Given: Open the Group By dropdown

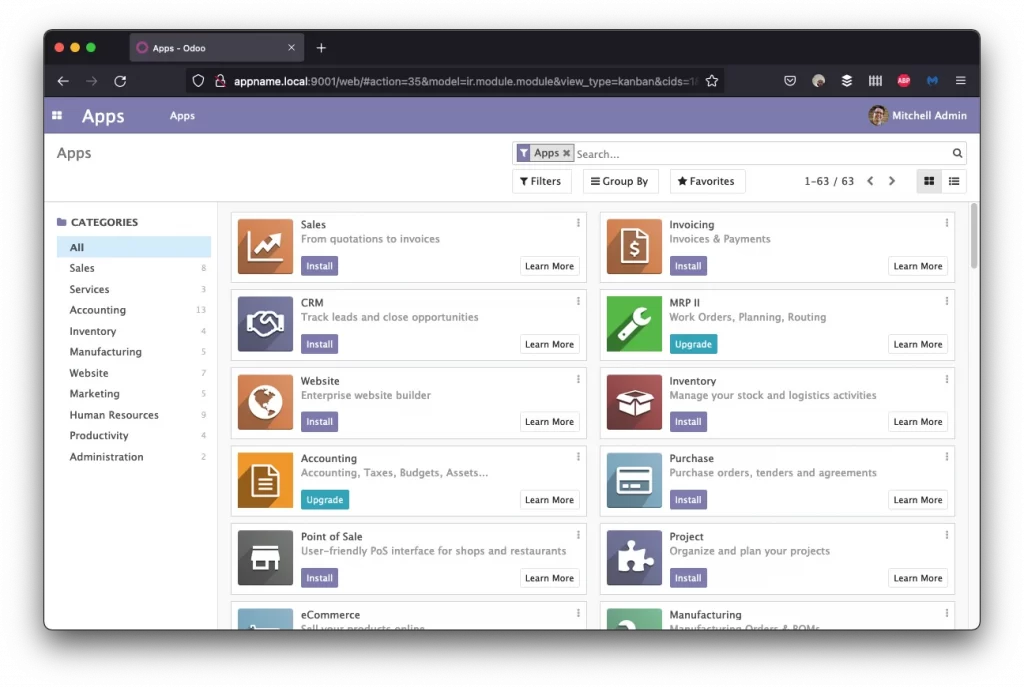Looking at the screenshot, I should (620, 181).
